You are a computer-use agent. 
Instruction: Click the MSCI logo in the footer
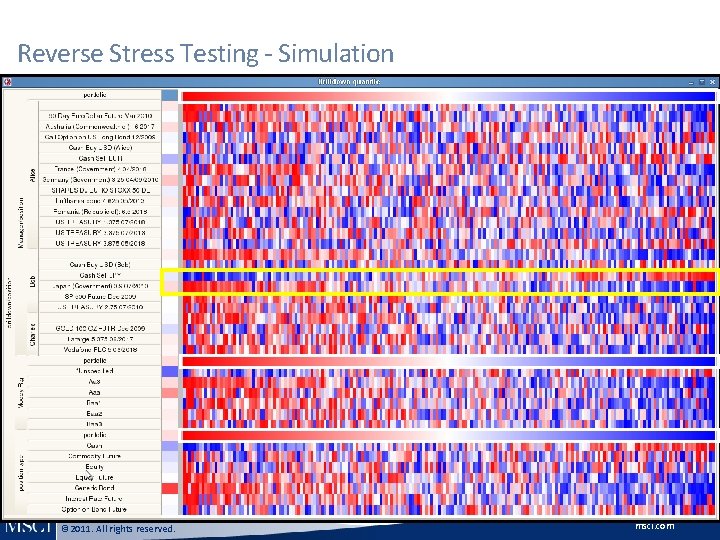coord(28,527)
